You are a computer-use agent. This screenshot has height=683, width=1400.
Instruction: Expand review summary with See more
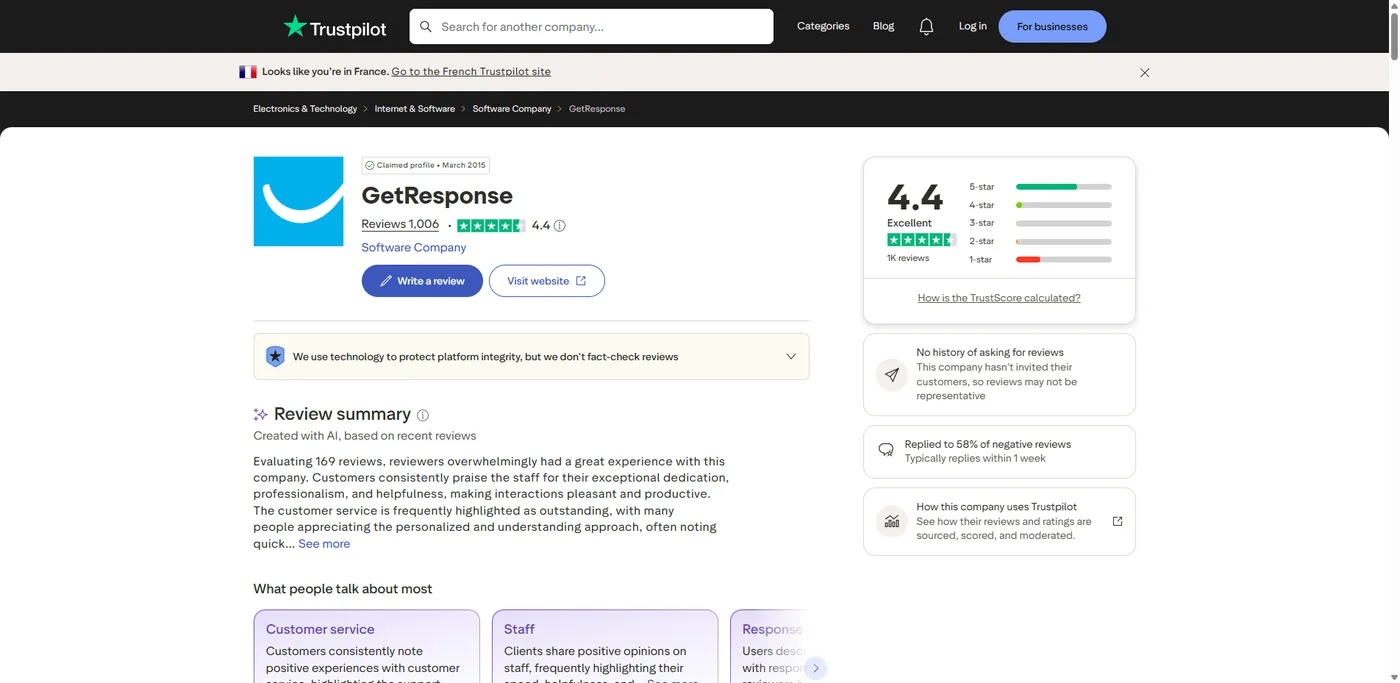coord(324,544)
